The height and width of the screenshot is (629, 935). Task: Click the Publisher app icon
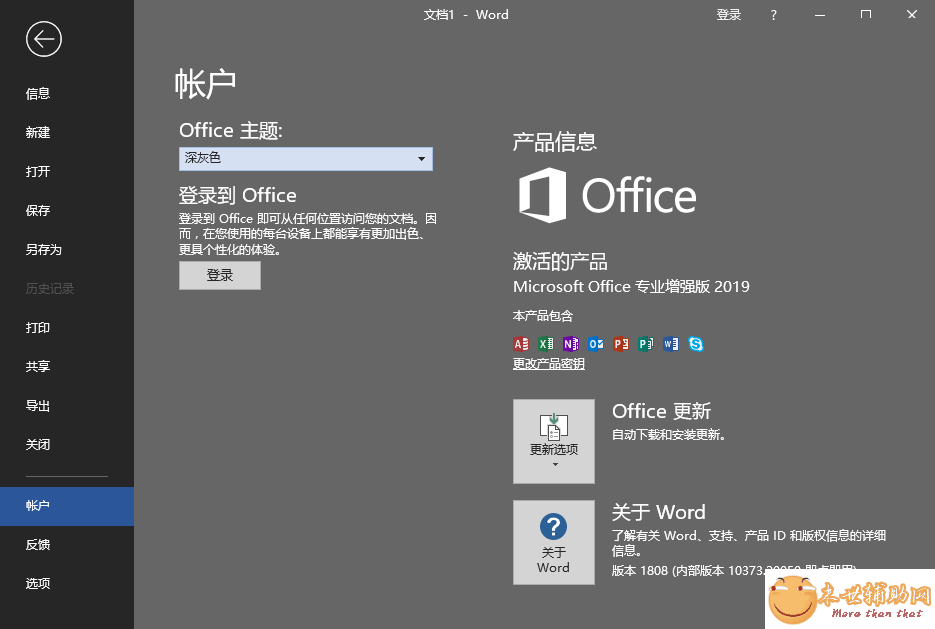(x=646, y=344)
